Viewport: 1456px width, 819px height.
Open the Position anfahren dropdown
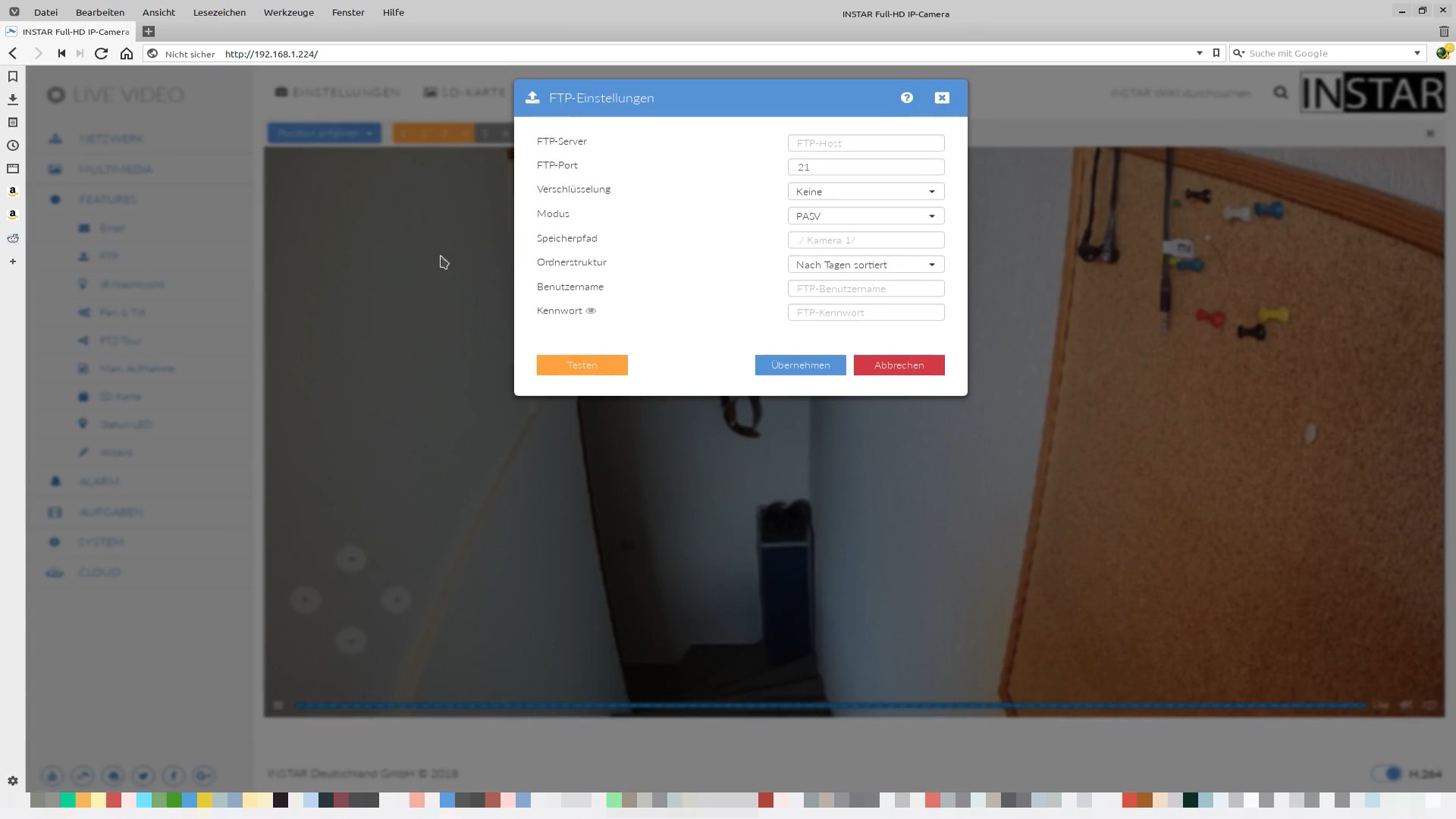point(324,133)
